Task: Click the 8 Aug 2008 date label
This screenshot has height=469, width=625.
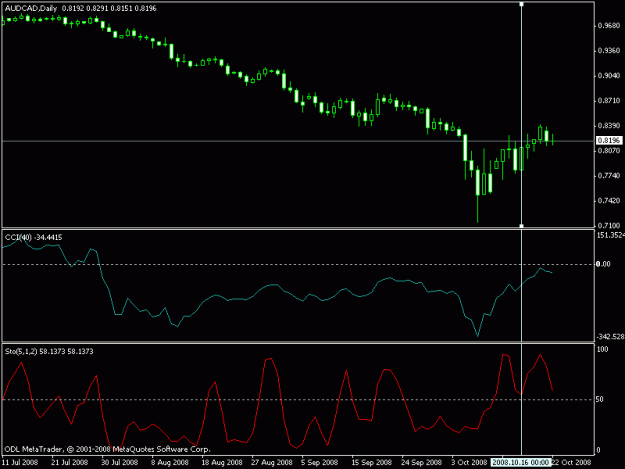Action: 169,462
